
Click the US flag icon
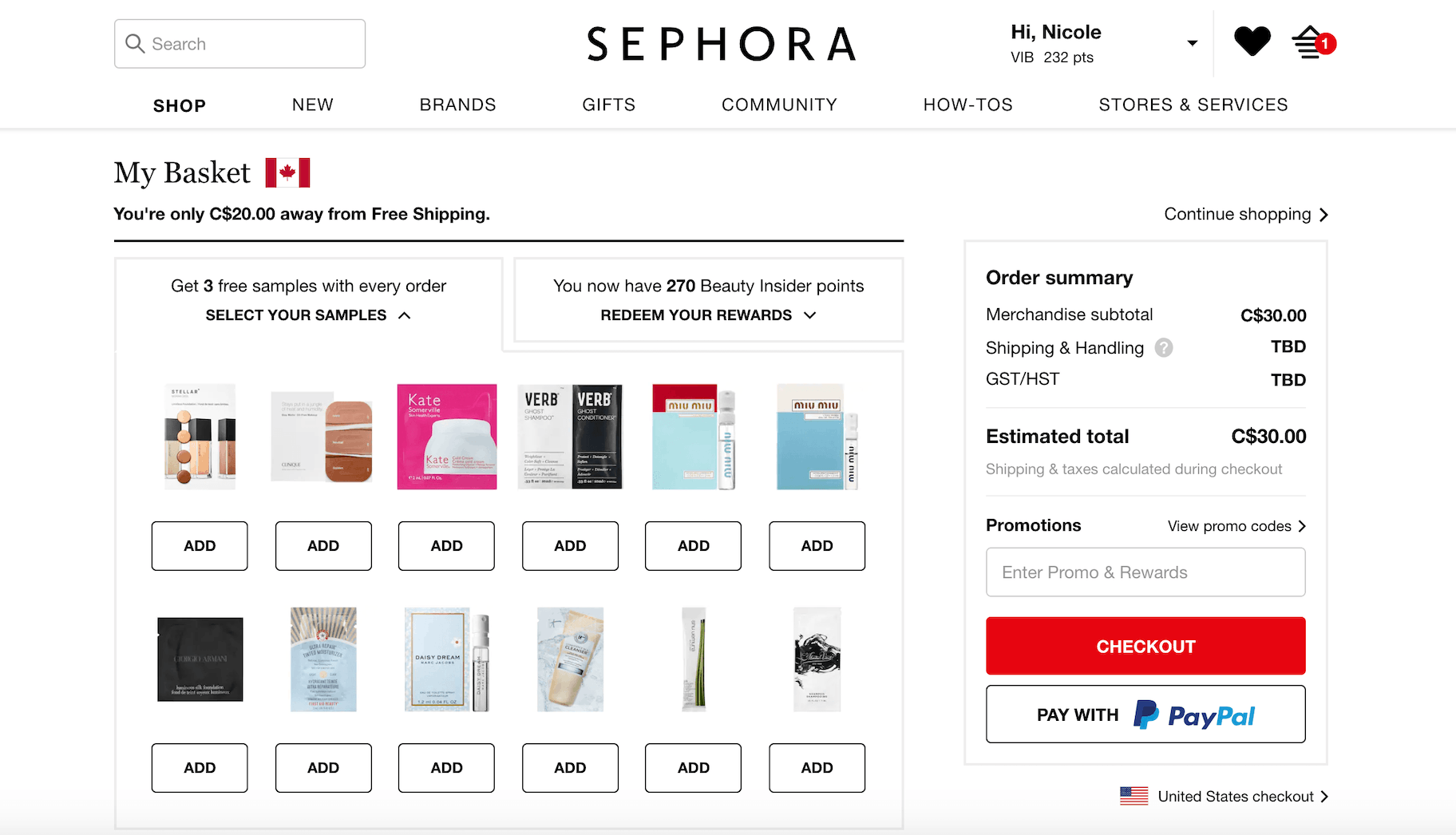click(x=1134, y=796)
